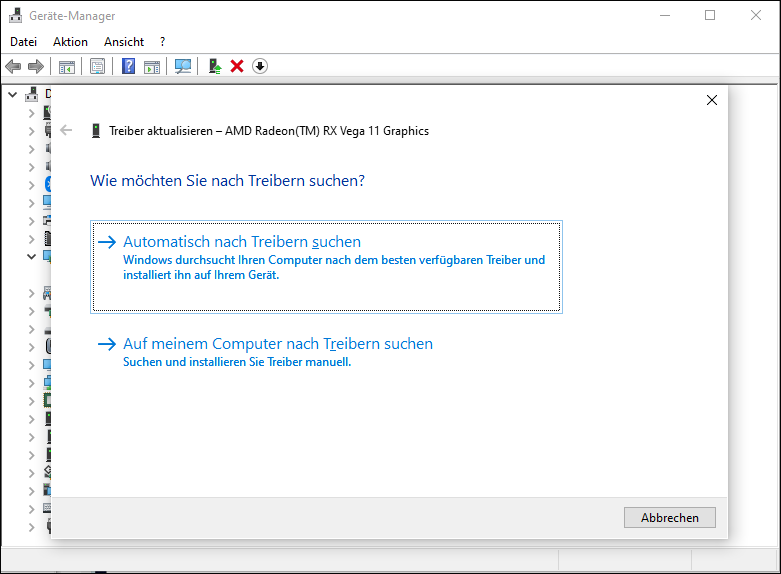Close the Treiber aktualisieren dialog with X
781x574 pixels.
(712, 100)
